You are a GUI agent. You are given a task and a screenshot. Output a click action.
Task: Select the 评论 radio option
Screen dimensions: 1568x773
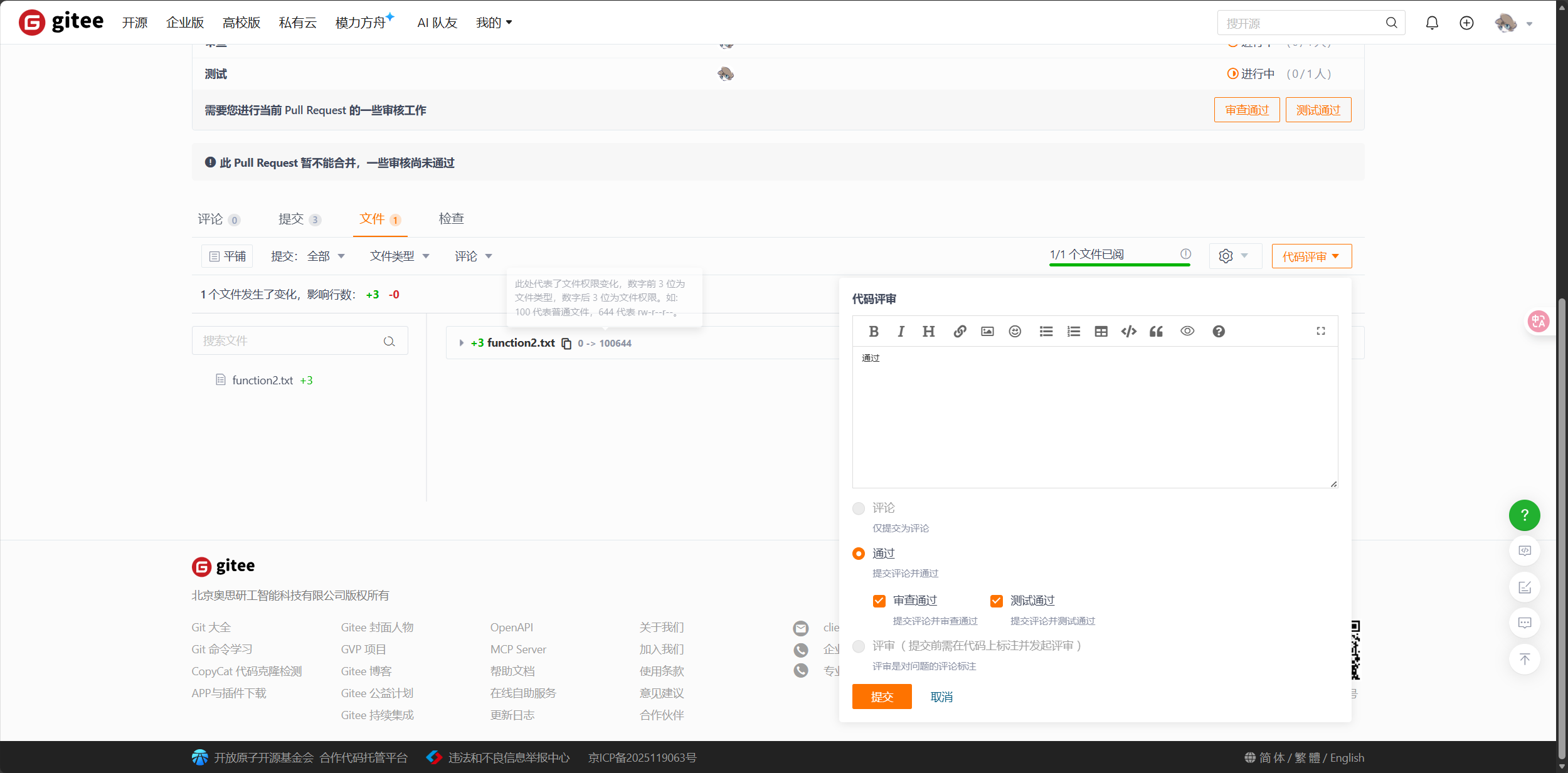tap(859, 508)
